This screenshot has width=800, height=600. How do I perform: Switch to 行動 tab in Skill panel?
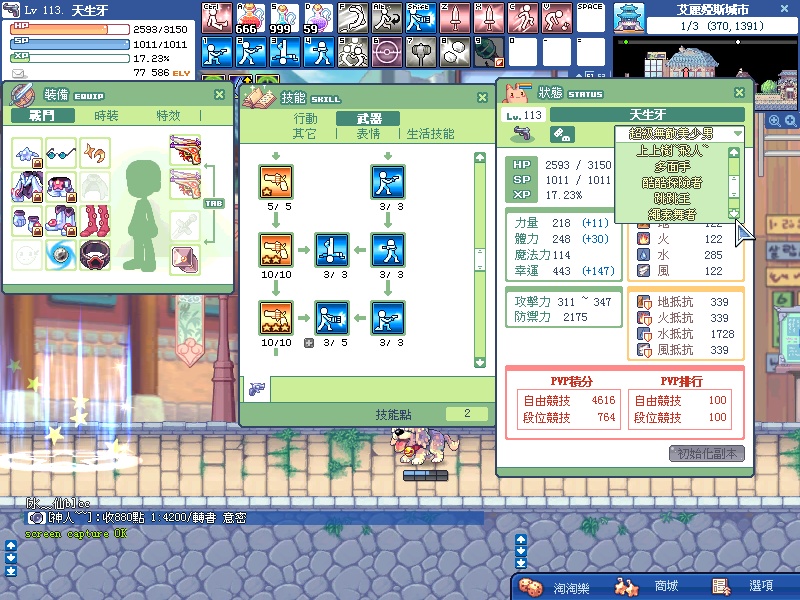(x=305, y=119)
